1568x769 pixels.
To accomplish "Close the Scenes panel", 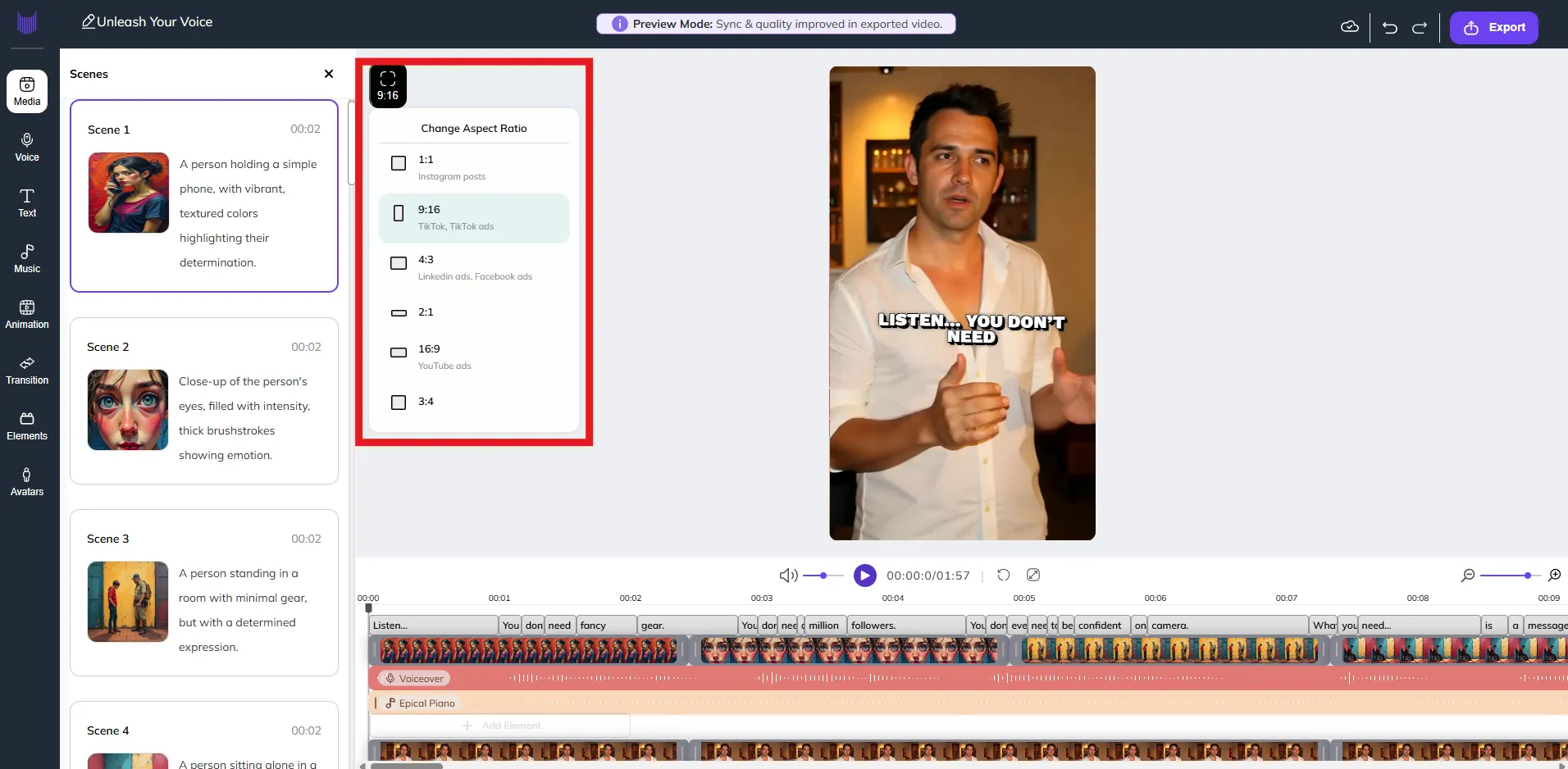I will [329, 74].
